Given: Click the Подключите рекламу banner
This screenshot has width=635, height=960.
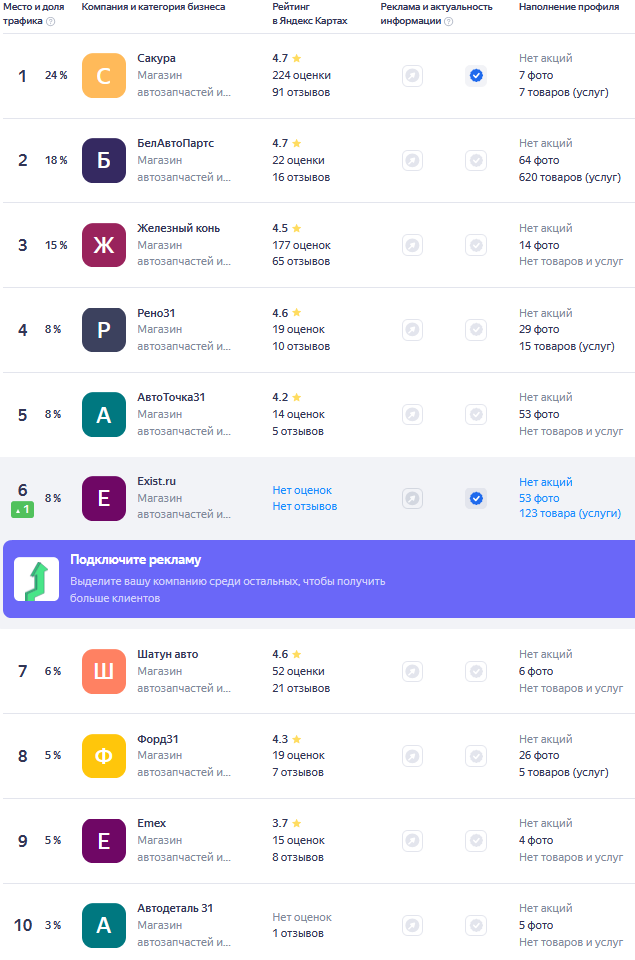Looking at the screenshot, I should pos(319,579).
